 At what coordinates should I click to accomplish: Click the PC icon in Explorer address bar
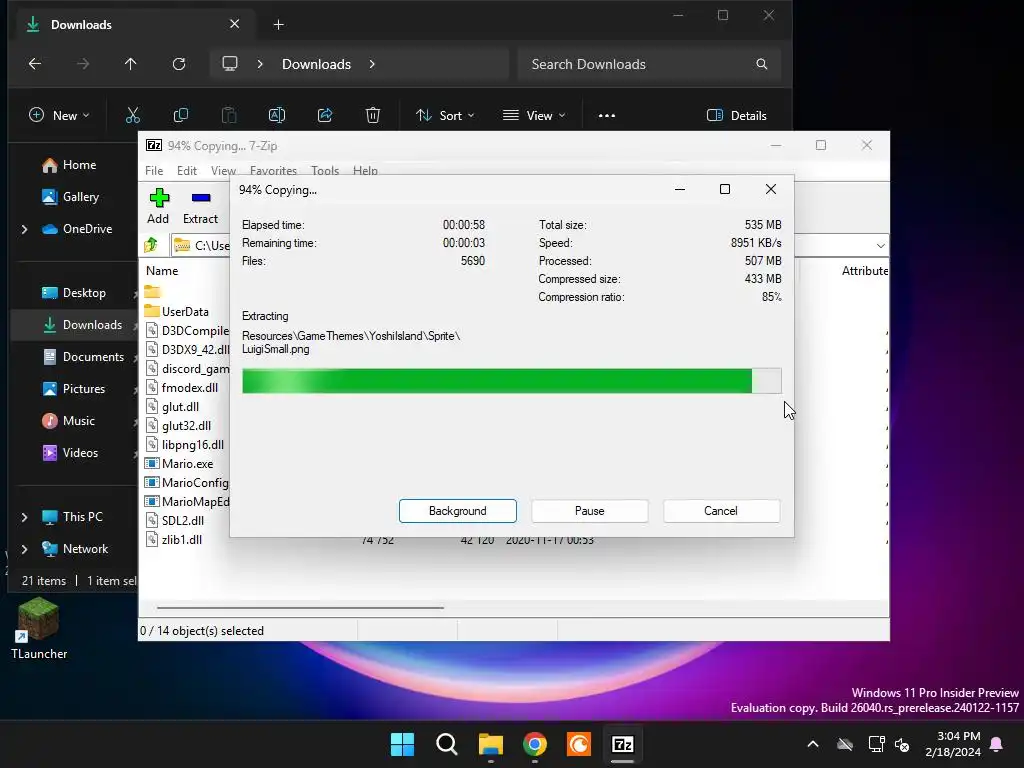230,64
